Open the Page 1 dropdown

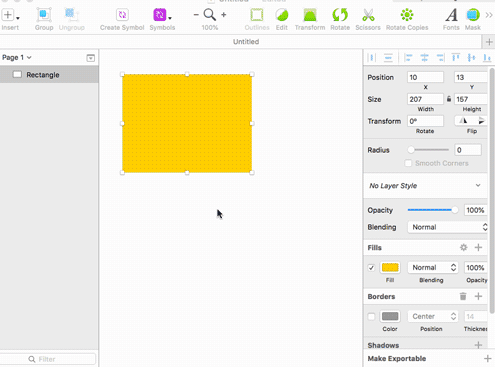pyautogui.click(x=17, y=57)
